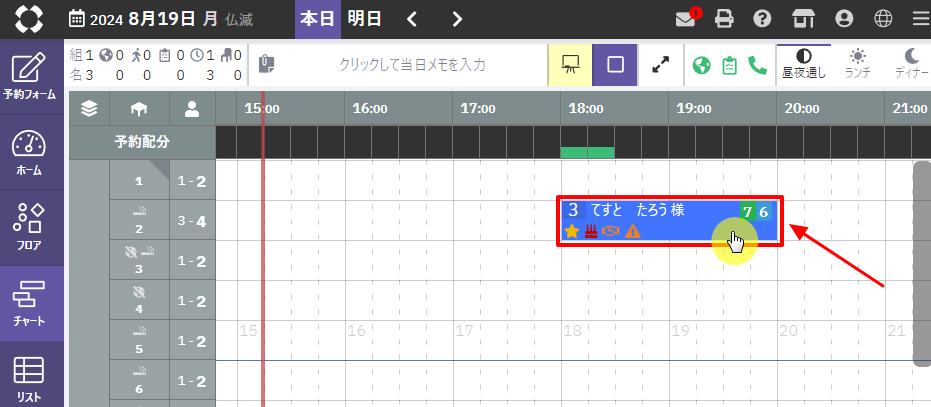931x407 pixels.
Task: Click the 15:00 time header
Action: (262, 109)
